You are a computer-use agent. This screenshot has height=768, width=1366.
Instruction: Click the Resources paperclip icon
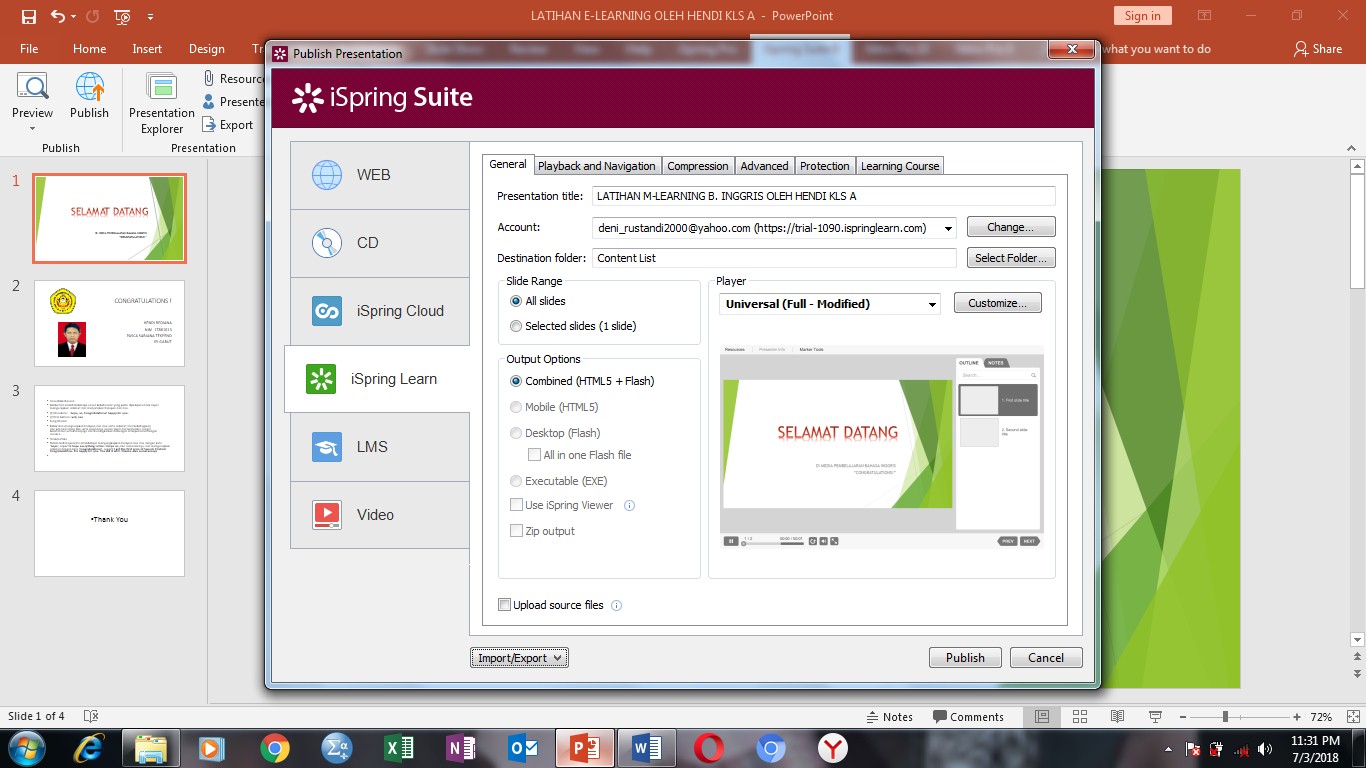[209, 78]
